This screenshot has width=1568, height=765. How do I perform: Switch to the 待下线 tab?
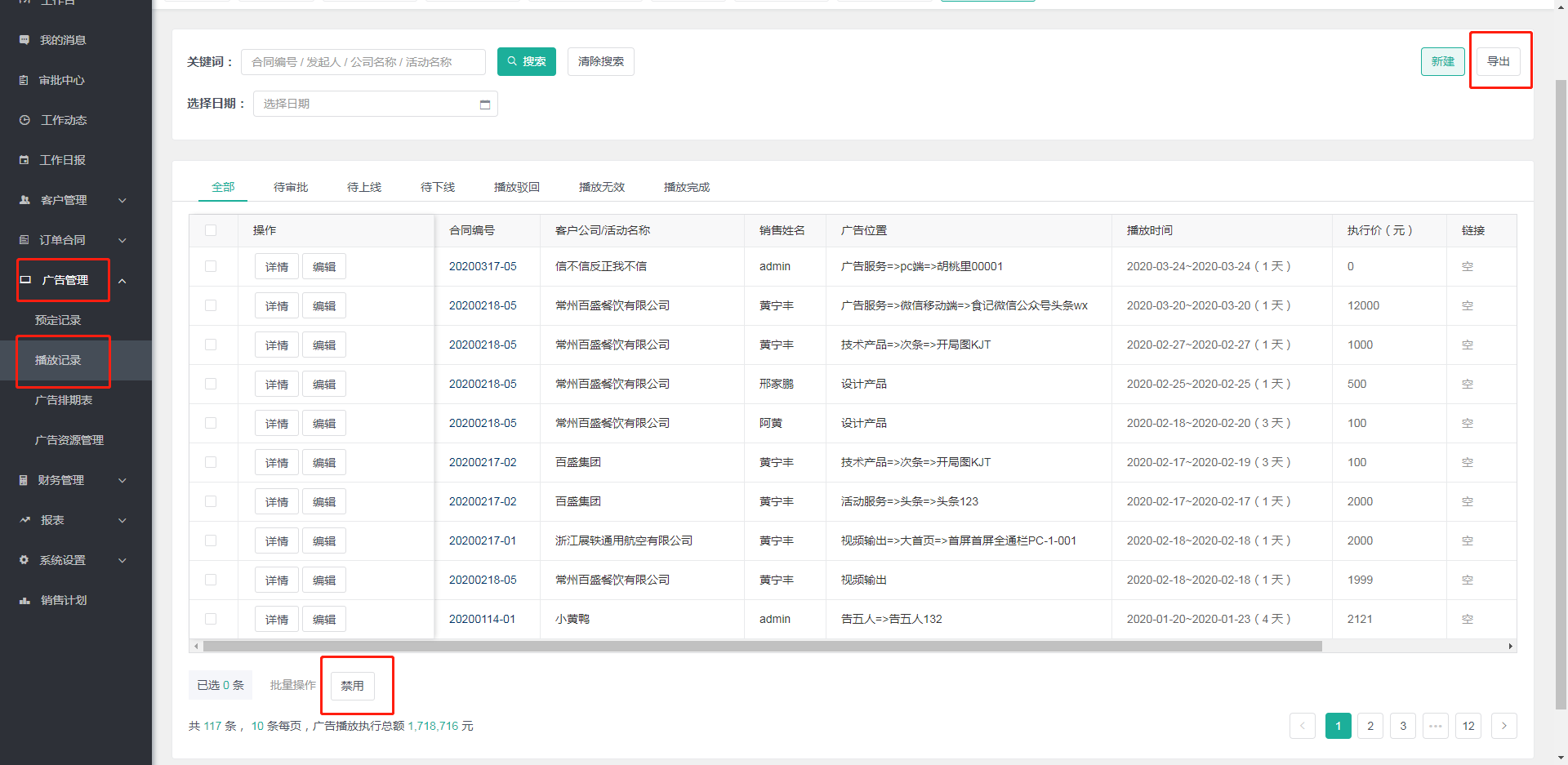click(438, 187)
